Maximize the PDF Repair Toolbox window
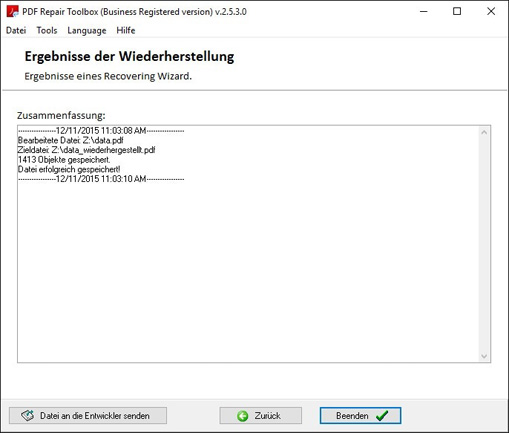The height and width of the screenshot is (433, 509). (x=457, y=11)
